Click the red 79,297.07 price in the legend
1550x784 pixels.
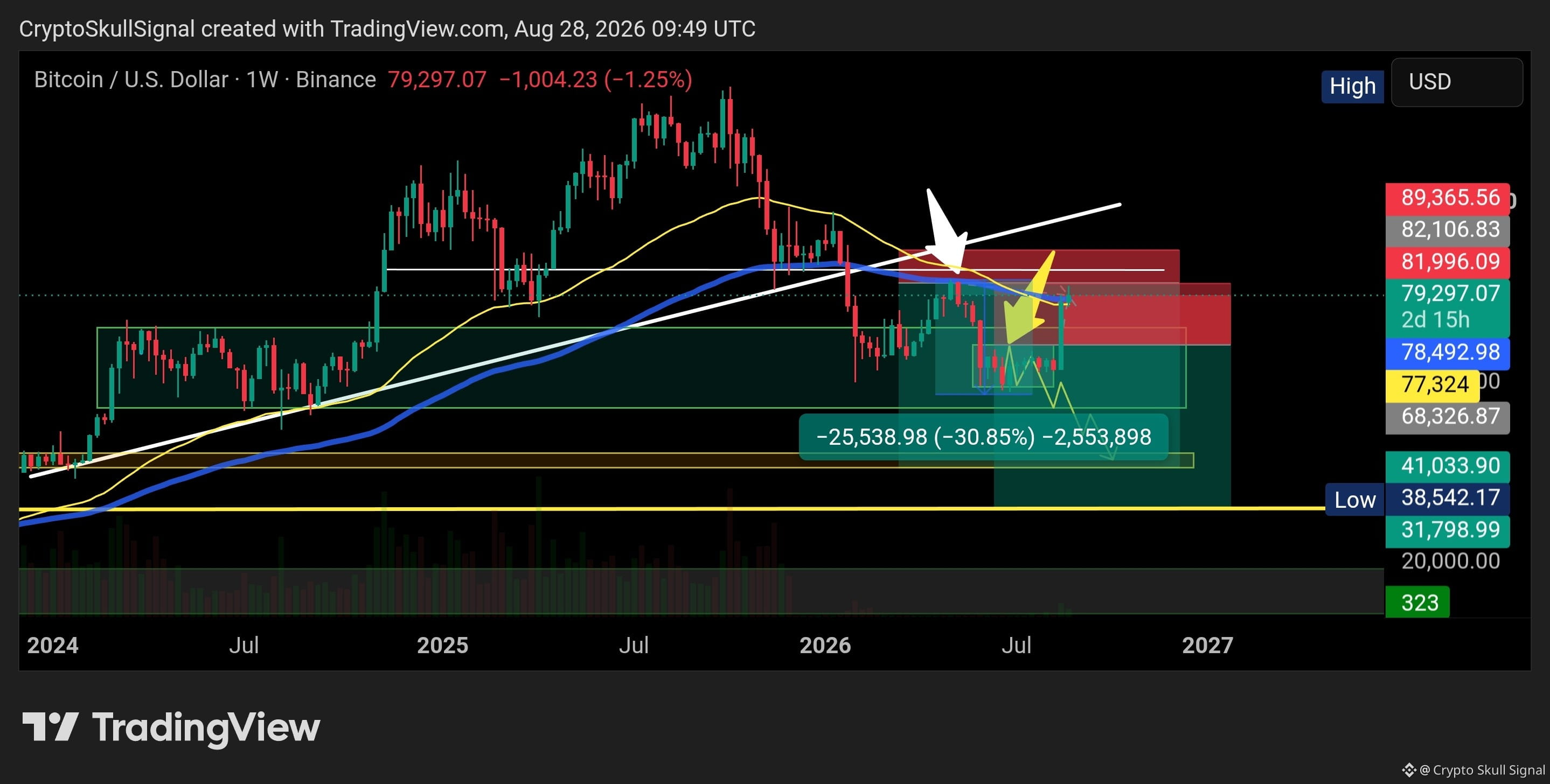437,79
